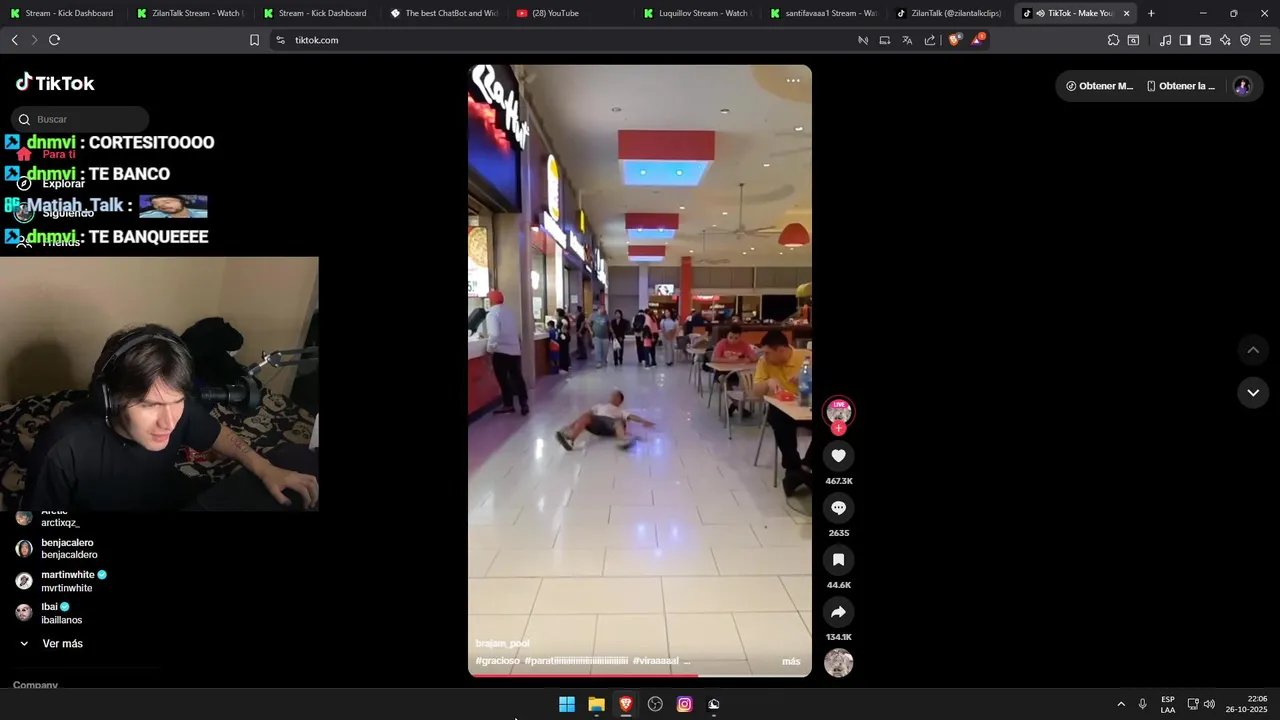Screen dimensions: 1280x720
Task: Expand the caption with más
Action: [791, 661]
